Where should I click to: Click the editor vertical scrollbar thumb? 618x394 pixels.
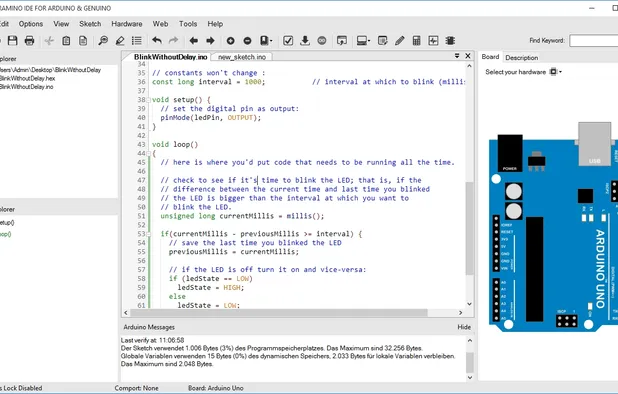469,229
